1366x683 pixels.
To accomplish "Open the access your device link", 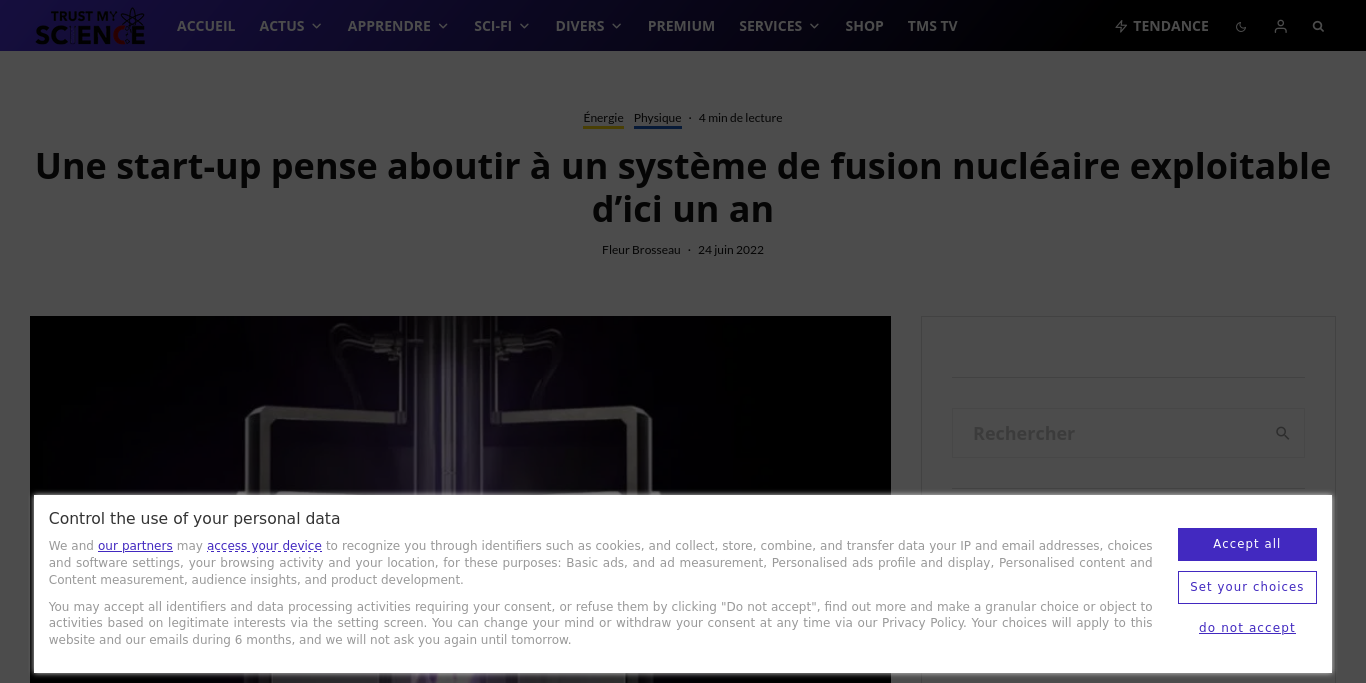I will click(264, 546).
